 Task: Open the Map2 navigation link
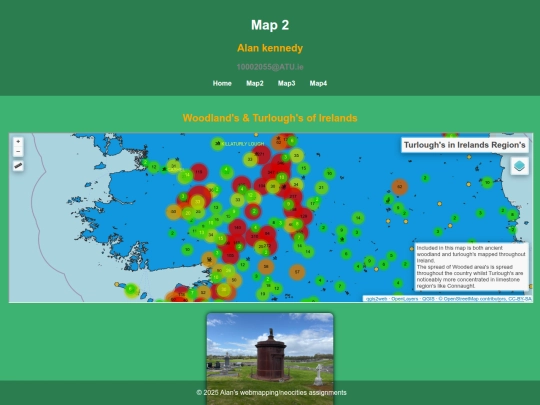tap(255, 83)
